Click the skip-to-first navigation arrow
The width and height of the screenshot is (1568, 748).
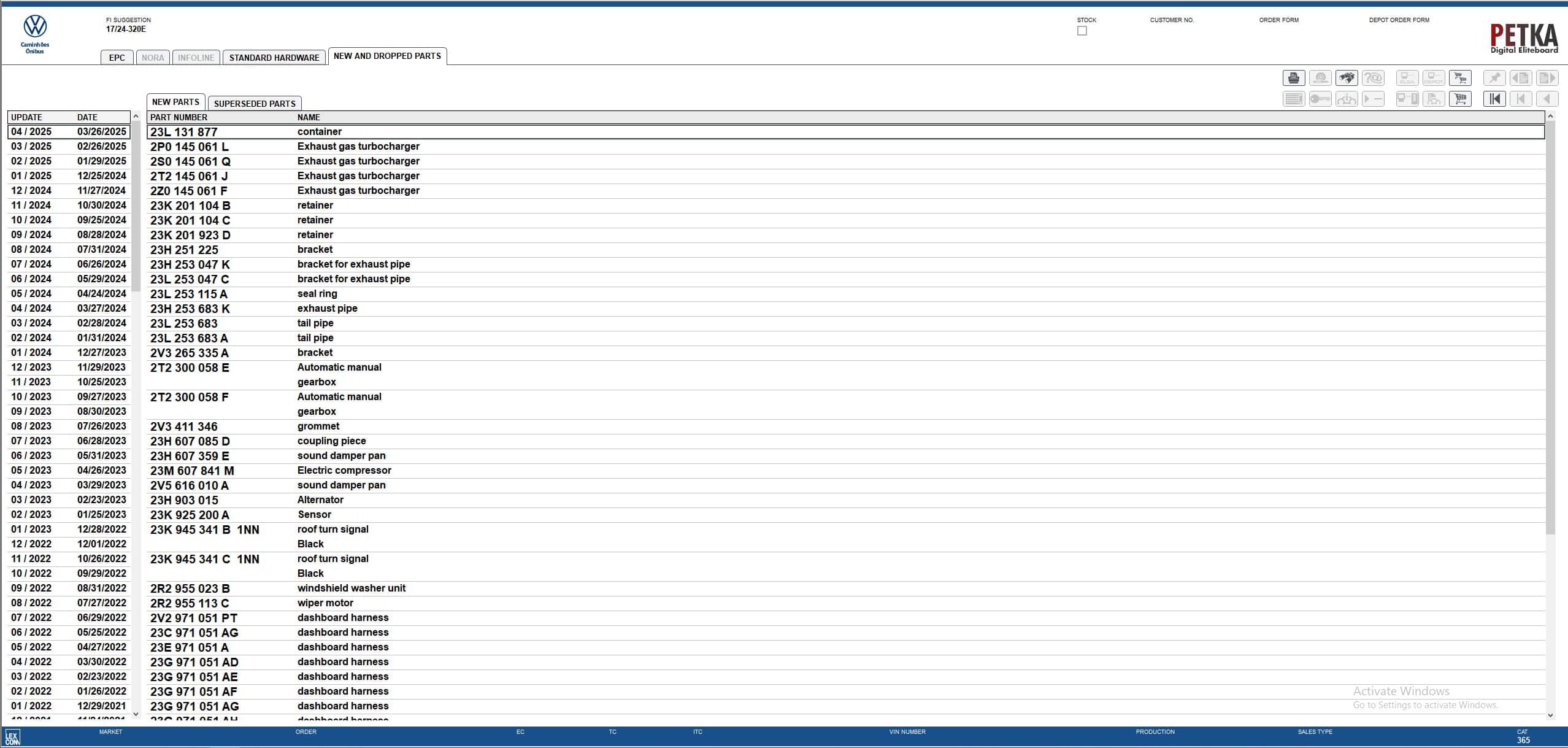click(x=1495, y=98)
